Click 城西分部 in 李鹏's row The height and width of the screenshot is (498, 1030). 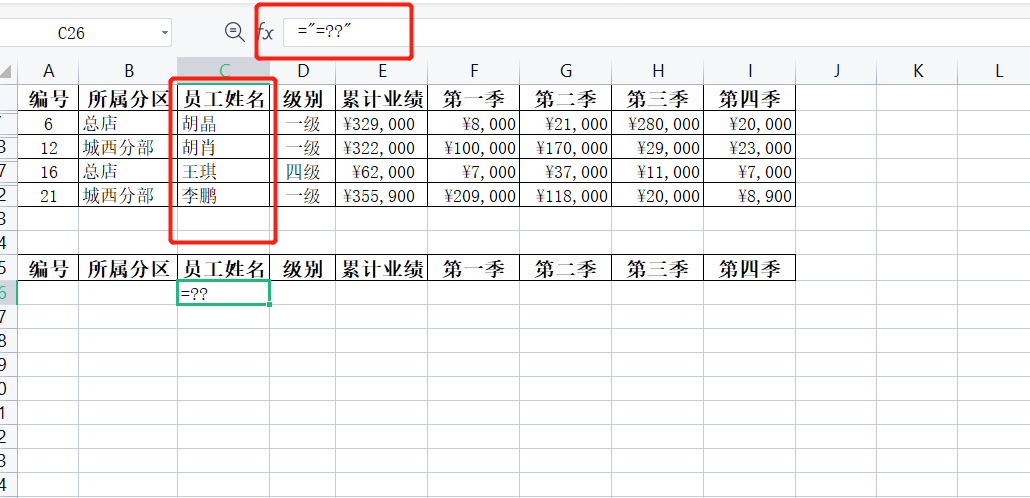128,196
